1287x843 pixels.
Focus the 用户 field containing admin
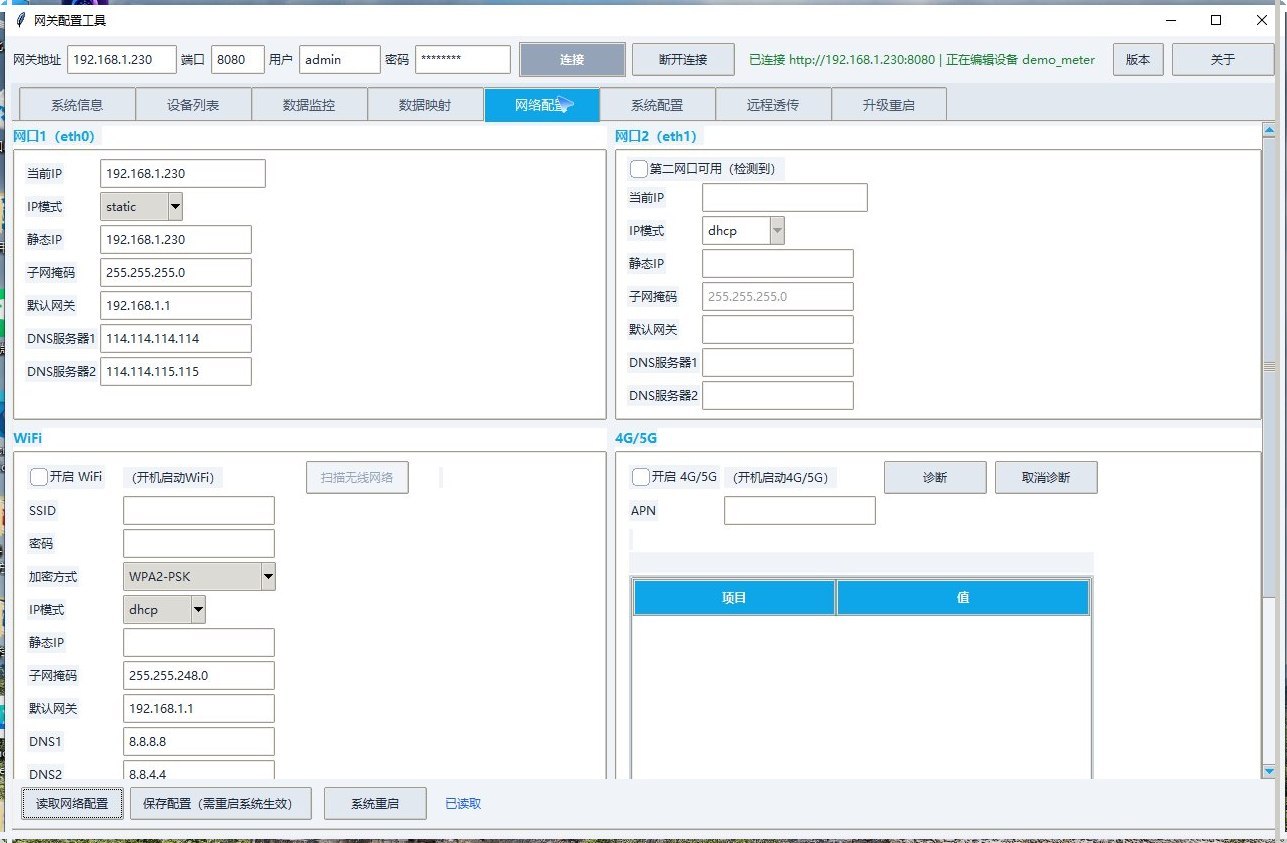point(340,60)
